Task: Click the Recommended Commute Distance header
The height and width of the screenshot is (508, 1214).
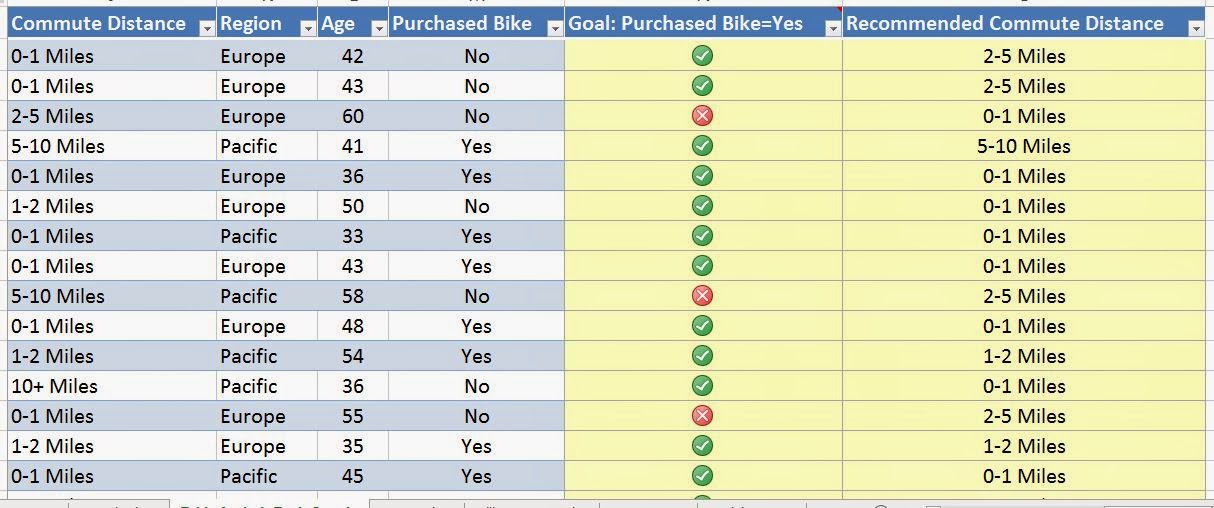Action: (1005, 23)
